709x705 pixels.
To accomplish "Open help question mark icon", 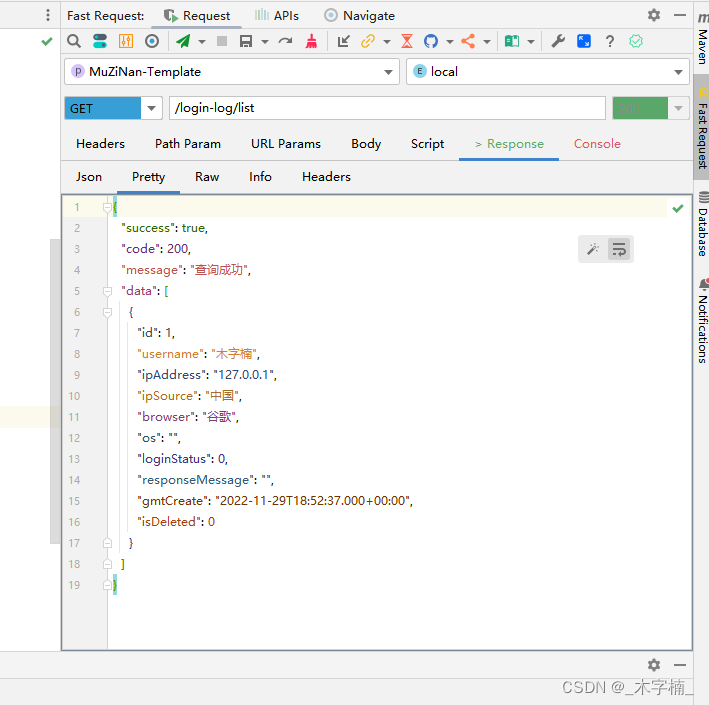I will 610,41.
